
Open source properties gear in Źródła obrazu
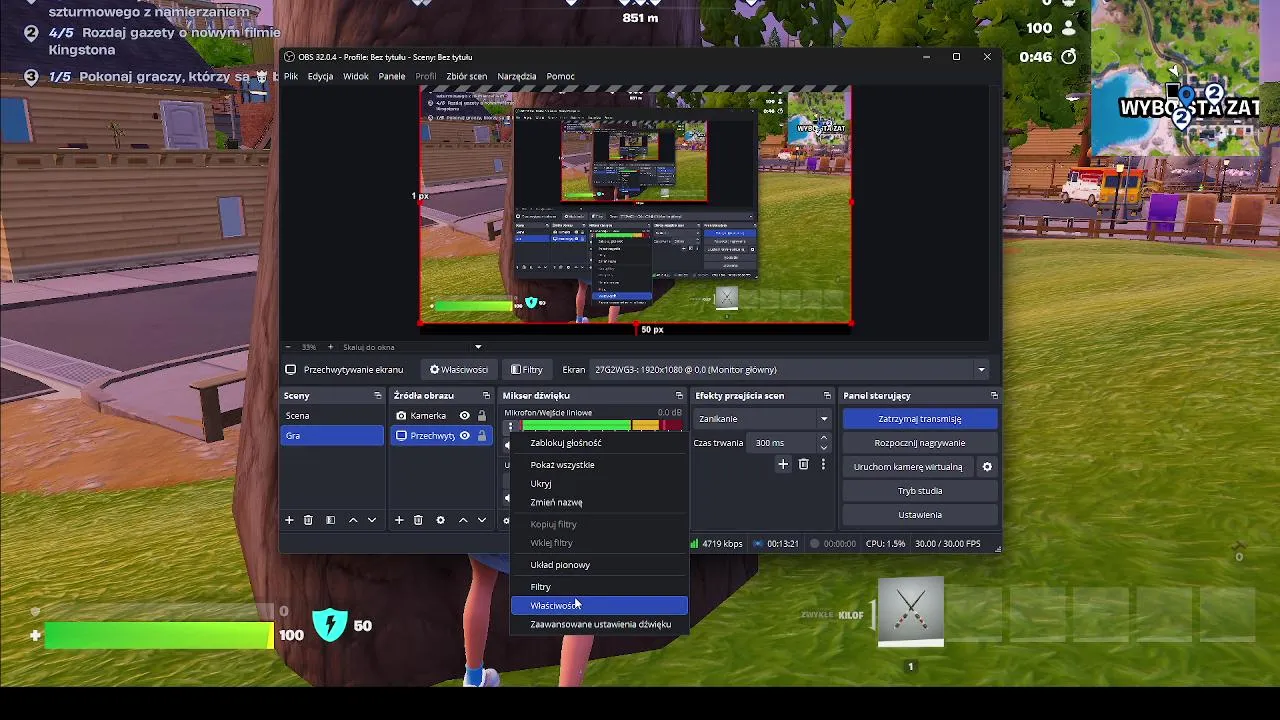pos(440,520)
